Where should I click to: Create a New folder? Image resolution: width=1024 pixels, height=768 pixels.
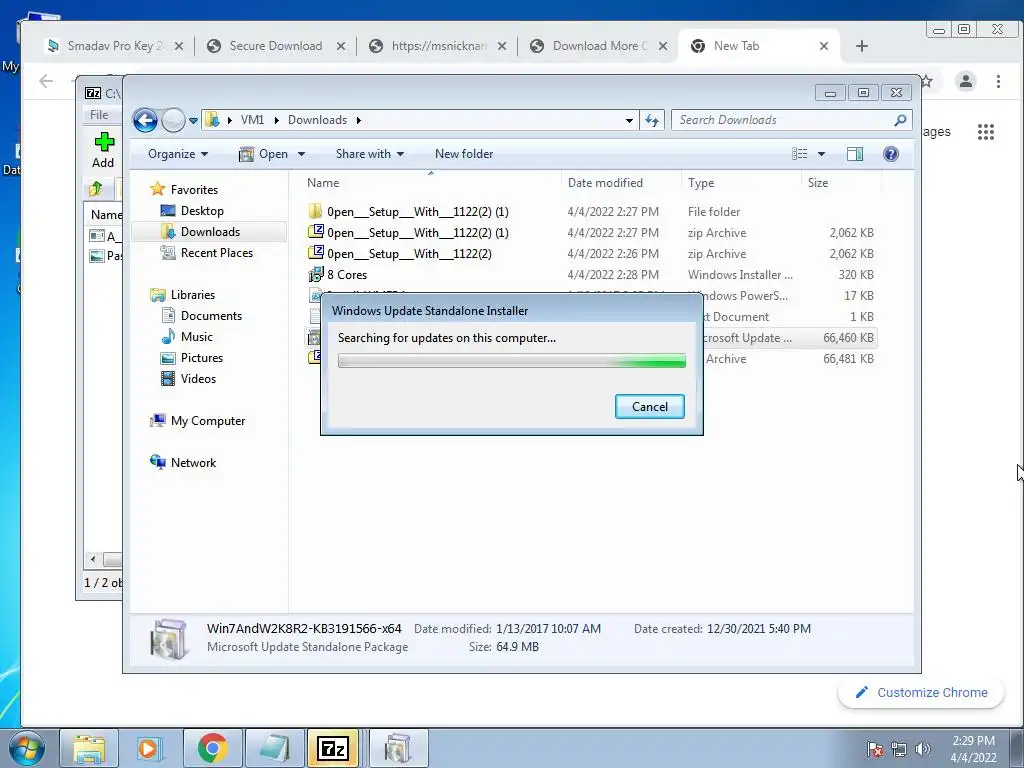click(x=464, y=154)
